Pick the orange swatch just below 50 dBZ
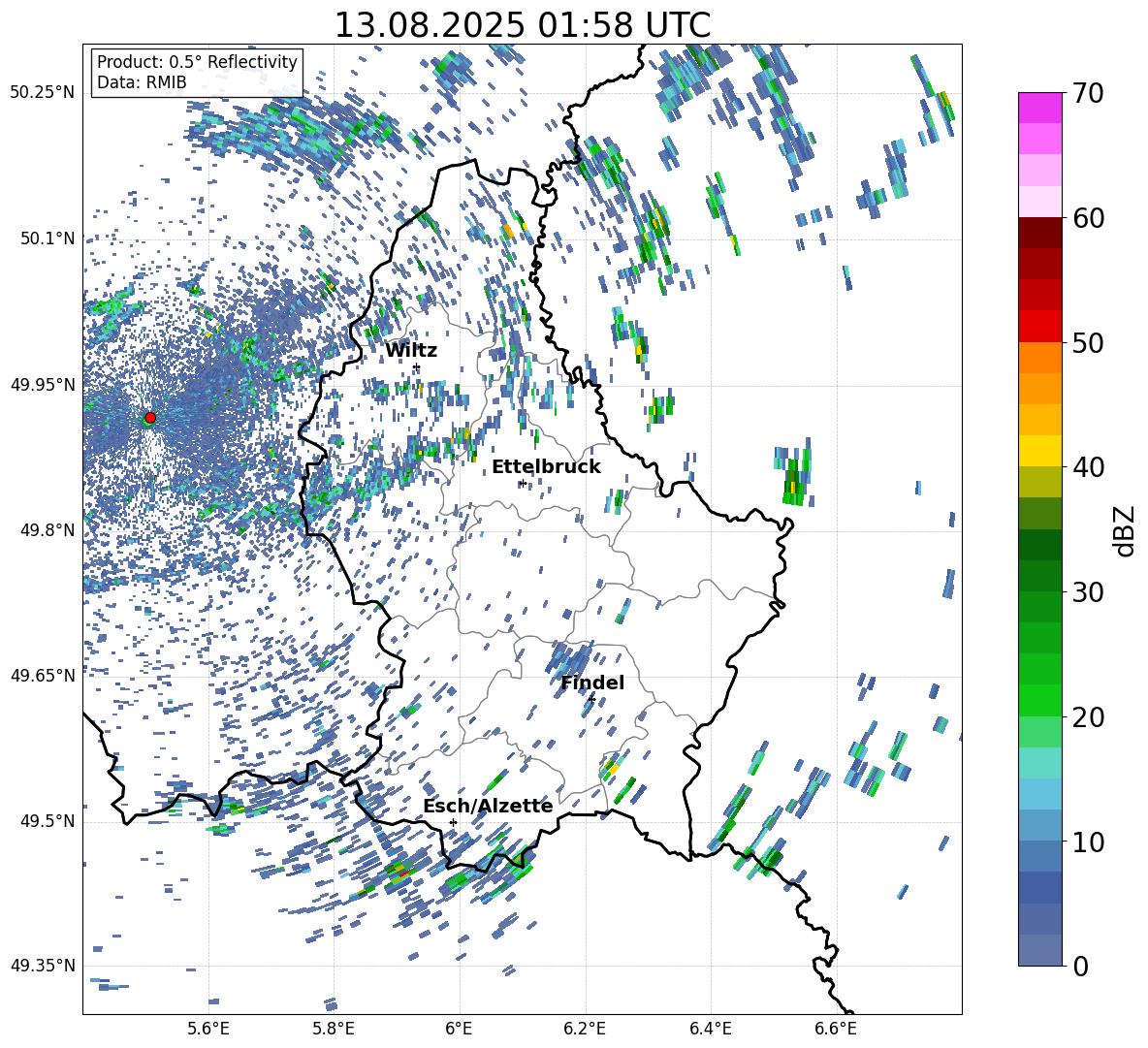This screenshot has width=1148, height=1048. 1040,357
